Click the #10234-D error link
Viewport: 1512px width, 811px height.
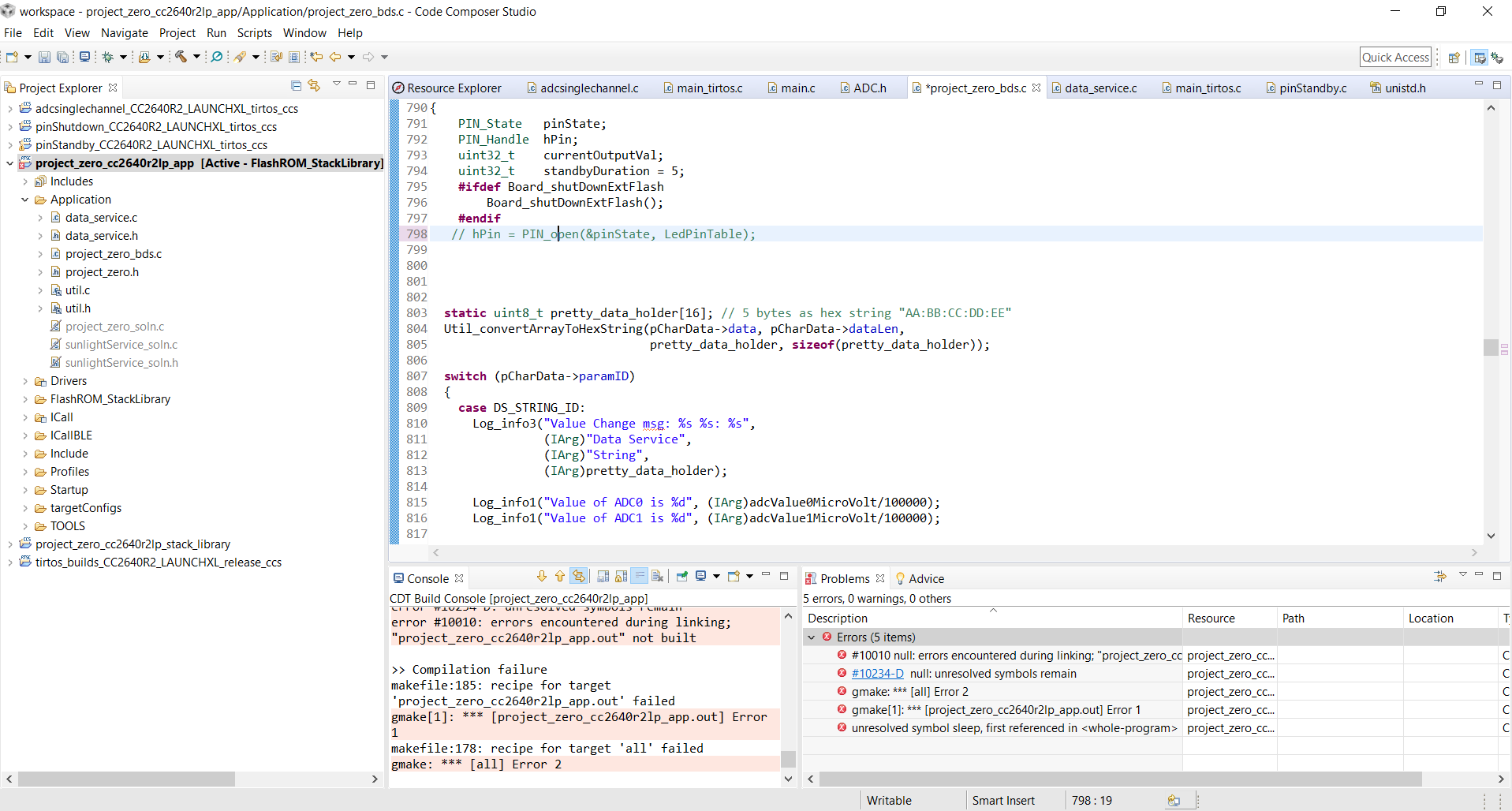877,674
